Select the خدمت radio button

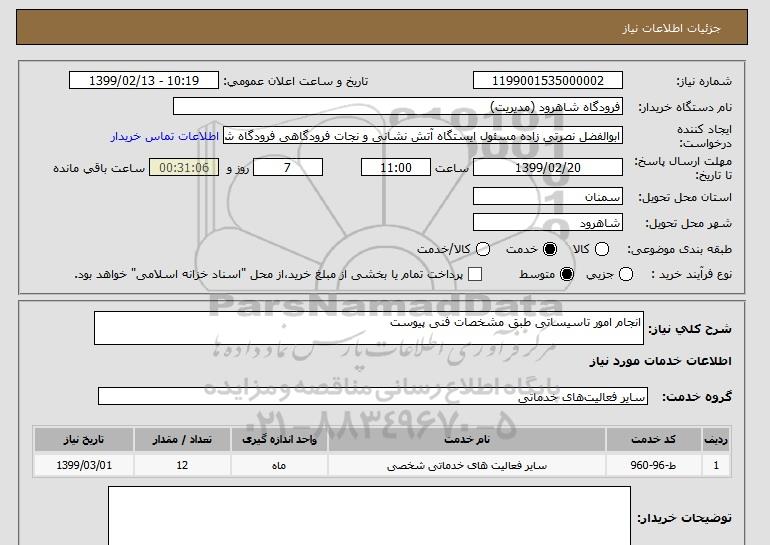(x=550, y=249)
